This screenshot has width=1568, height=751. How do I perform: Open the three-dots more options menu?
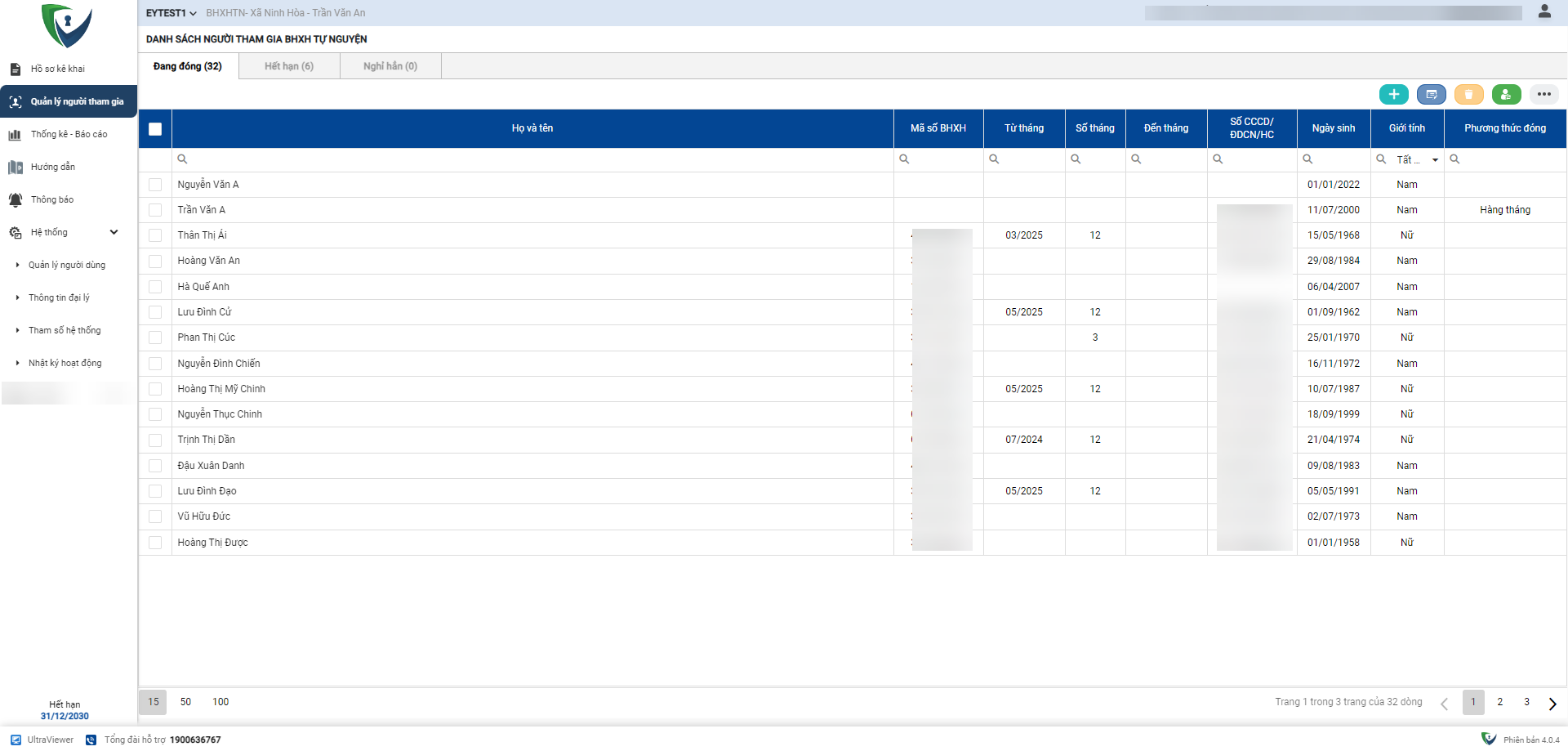pos(1543,95)
